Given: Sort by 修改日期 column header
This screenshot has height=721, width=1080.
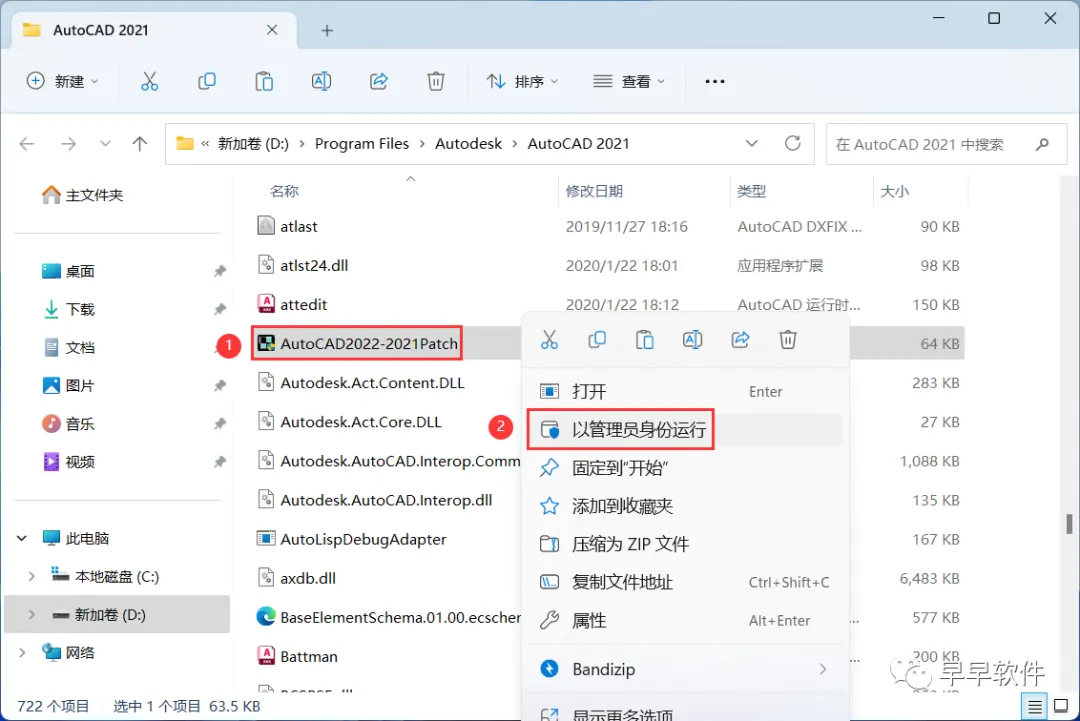Looking at the screenshot, I should tap(594, 191).
